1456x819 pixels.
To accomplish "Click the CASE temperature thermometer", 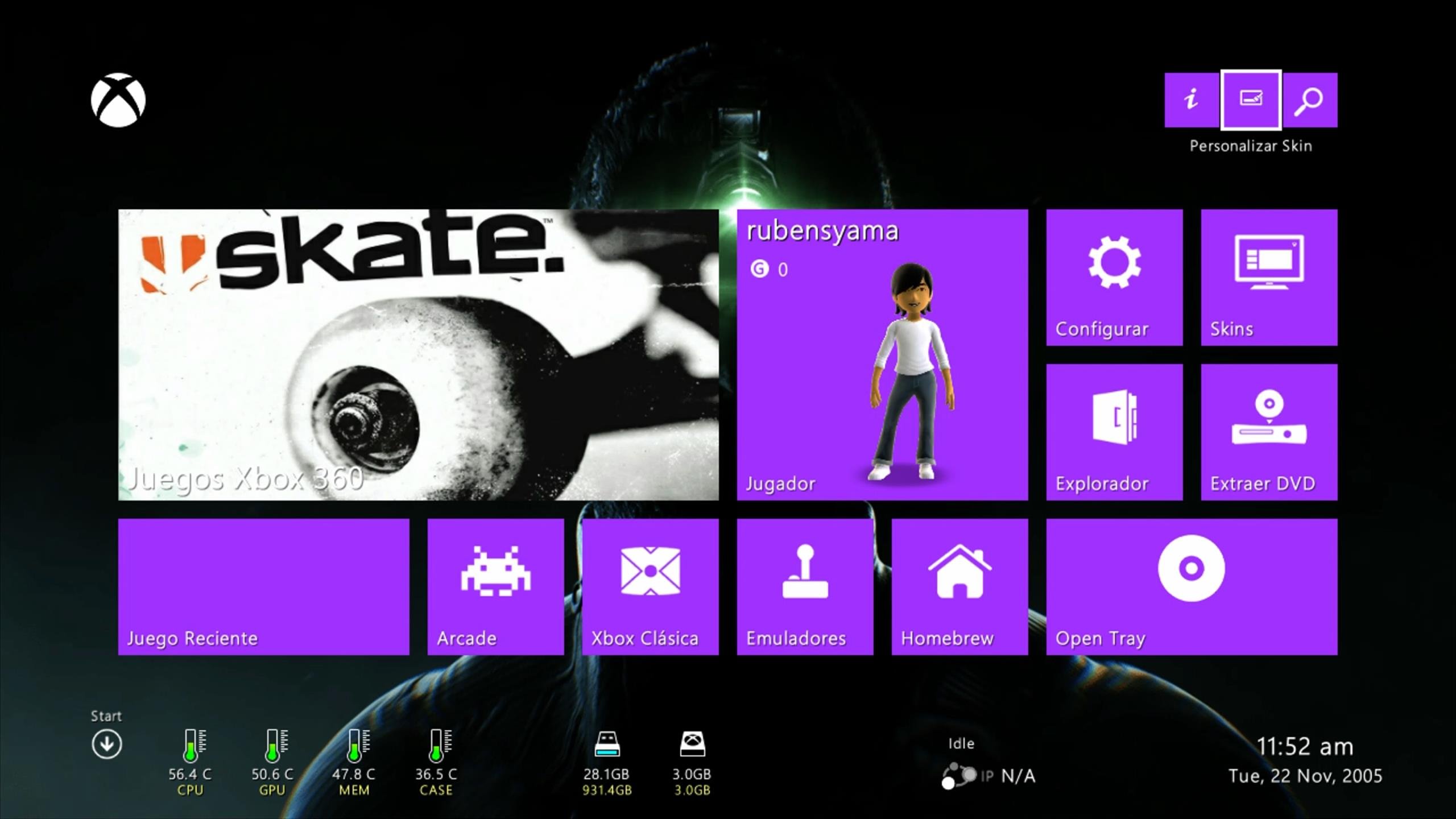I will point(440,745).
